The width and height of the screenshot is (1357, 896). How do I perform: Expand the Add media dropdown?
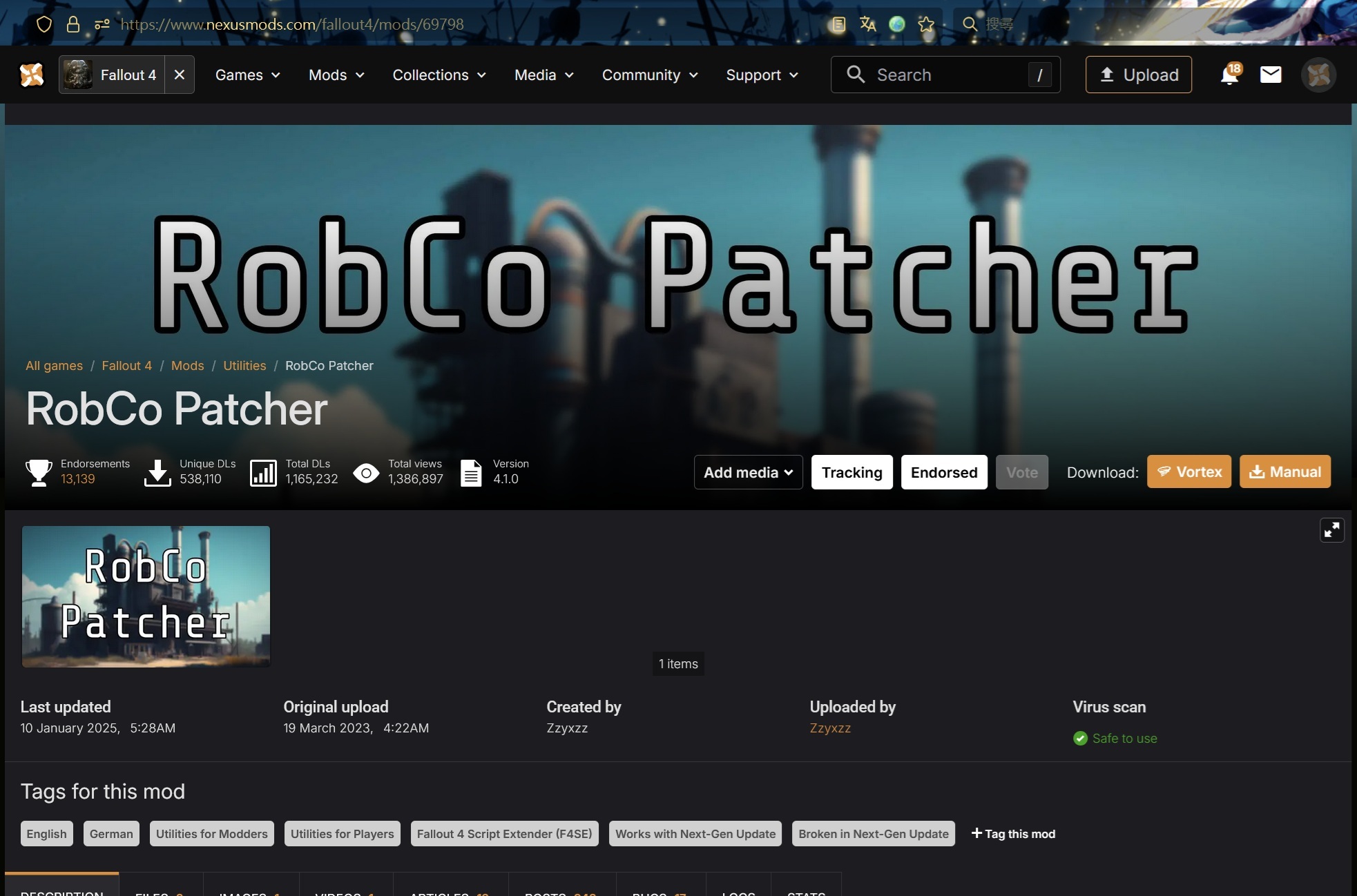748,472
